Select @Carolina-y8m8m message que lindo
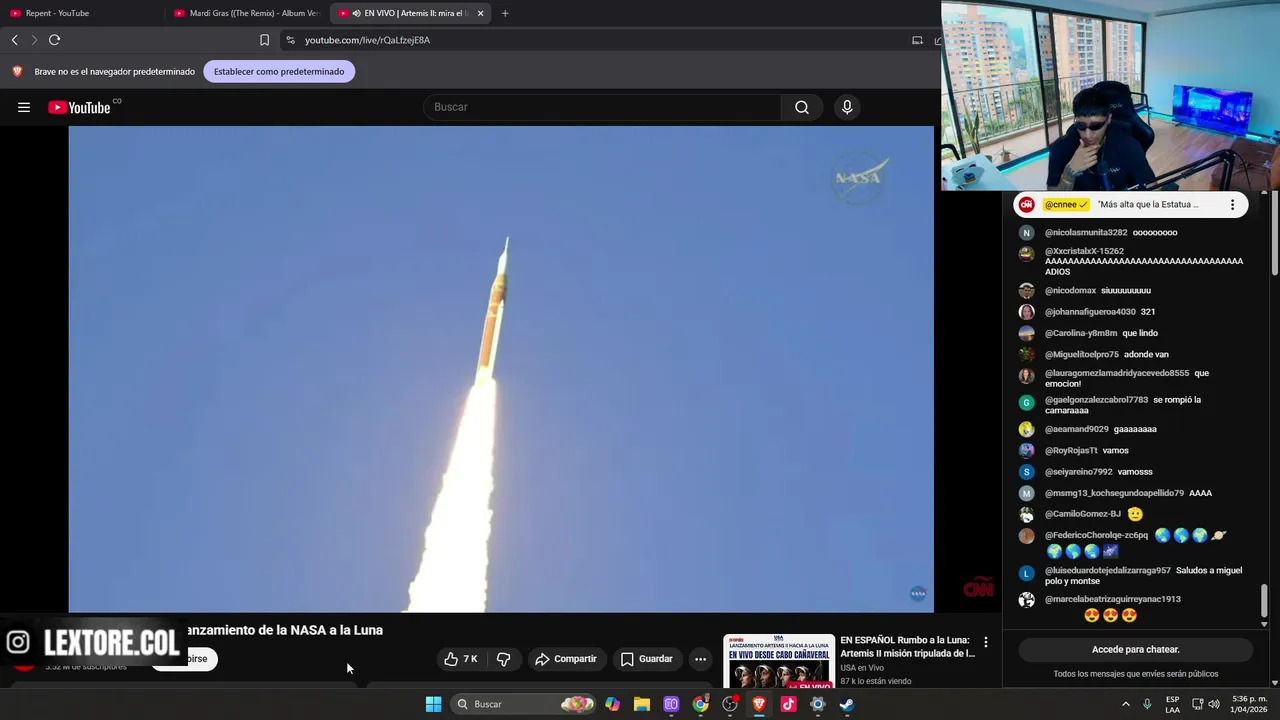Viewport: 1280px width, 720px height. pos(1101,333)
